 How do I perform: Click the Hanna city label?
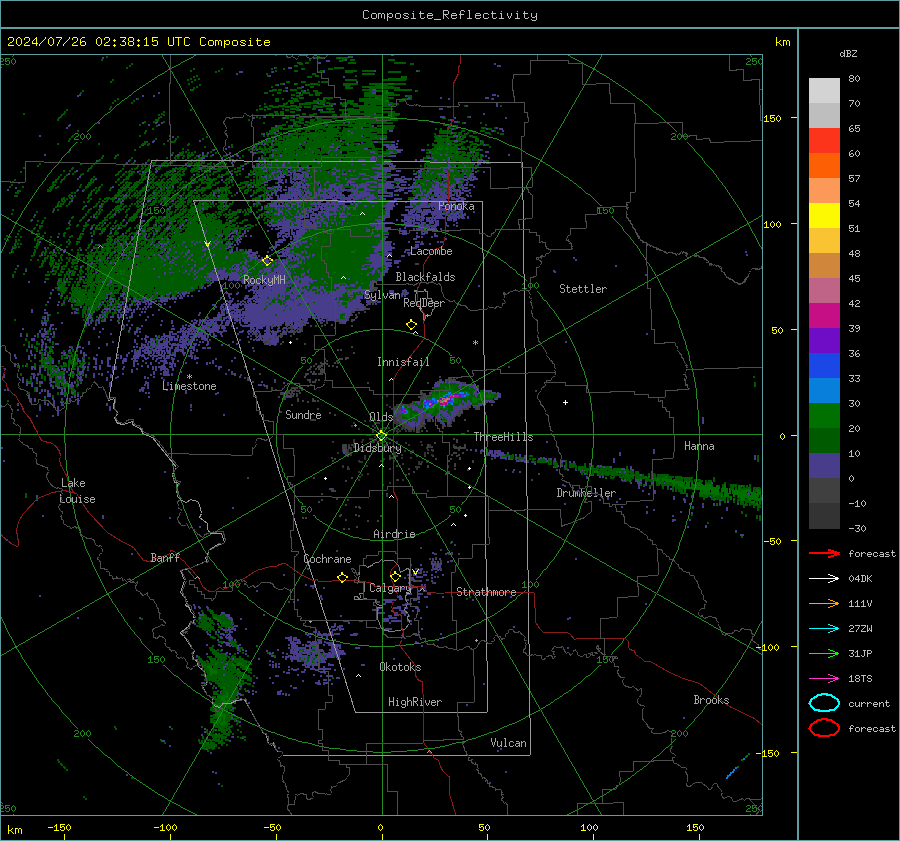coord(699,446)
